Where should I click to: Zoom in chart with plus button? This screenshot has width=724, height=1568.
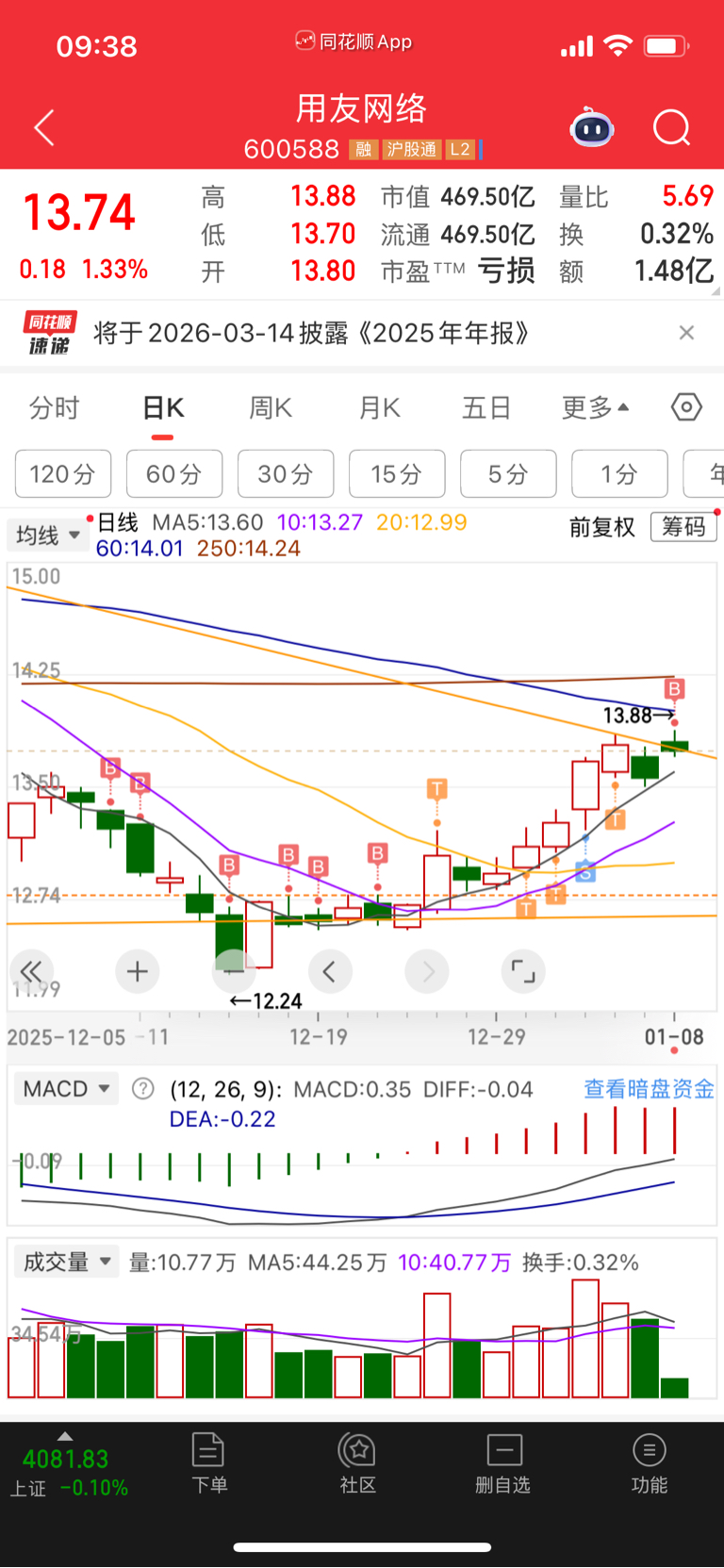click(138, 971)
